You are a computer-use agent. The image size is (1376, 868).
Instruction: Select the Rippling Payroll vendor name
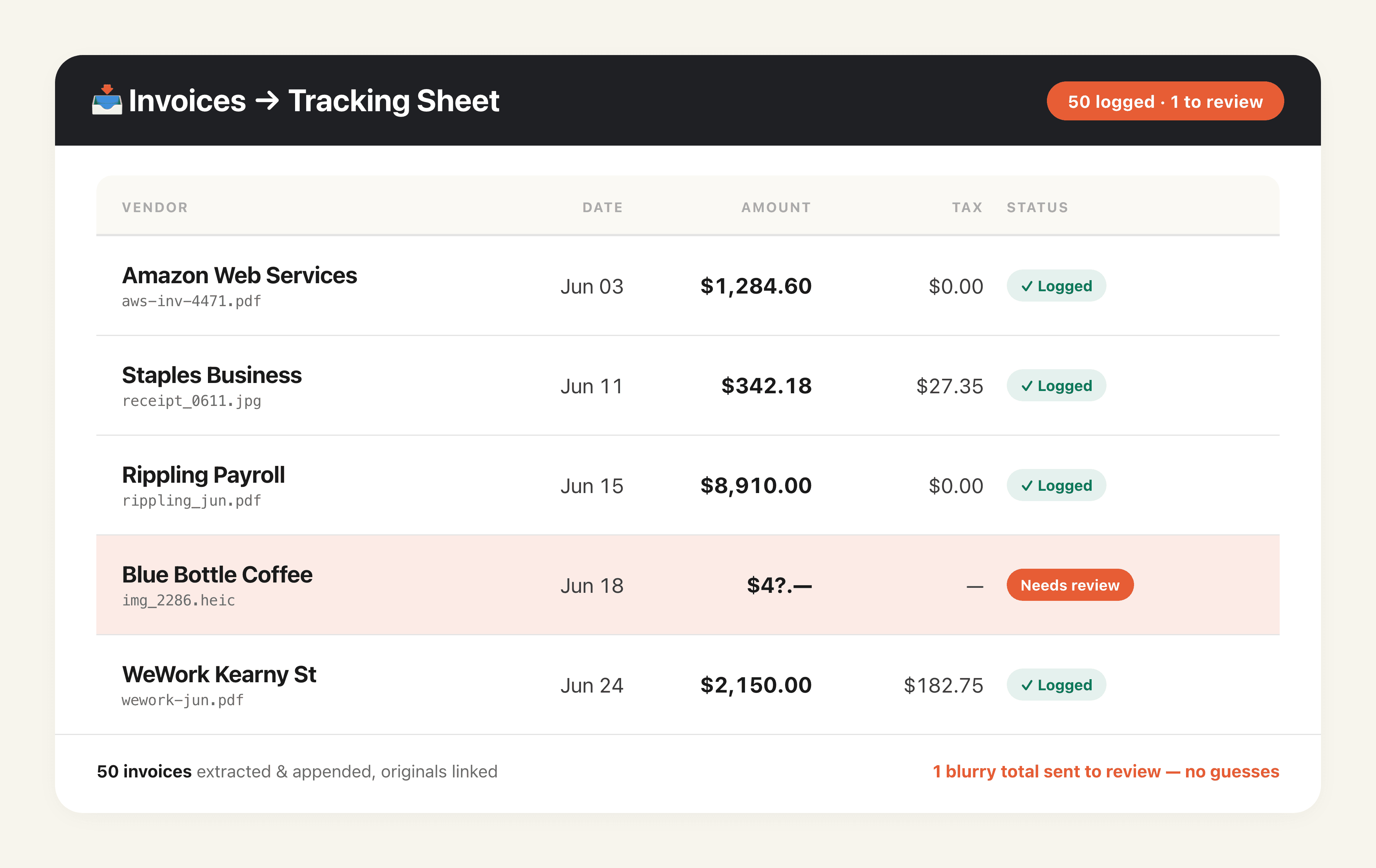pyautogui.click(x=203, y=475)
